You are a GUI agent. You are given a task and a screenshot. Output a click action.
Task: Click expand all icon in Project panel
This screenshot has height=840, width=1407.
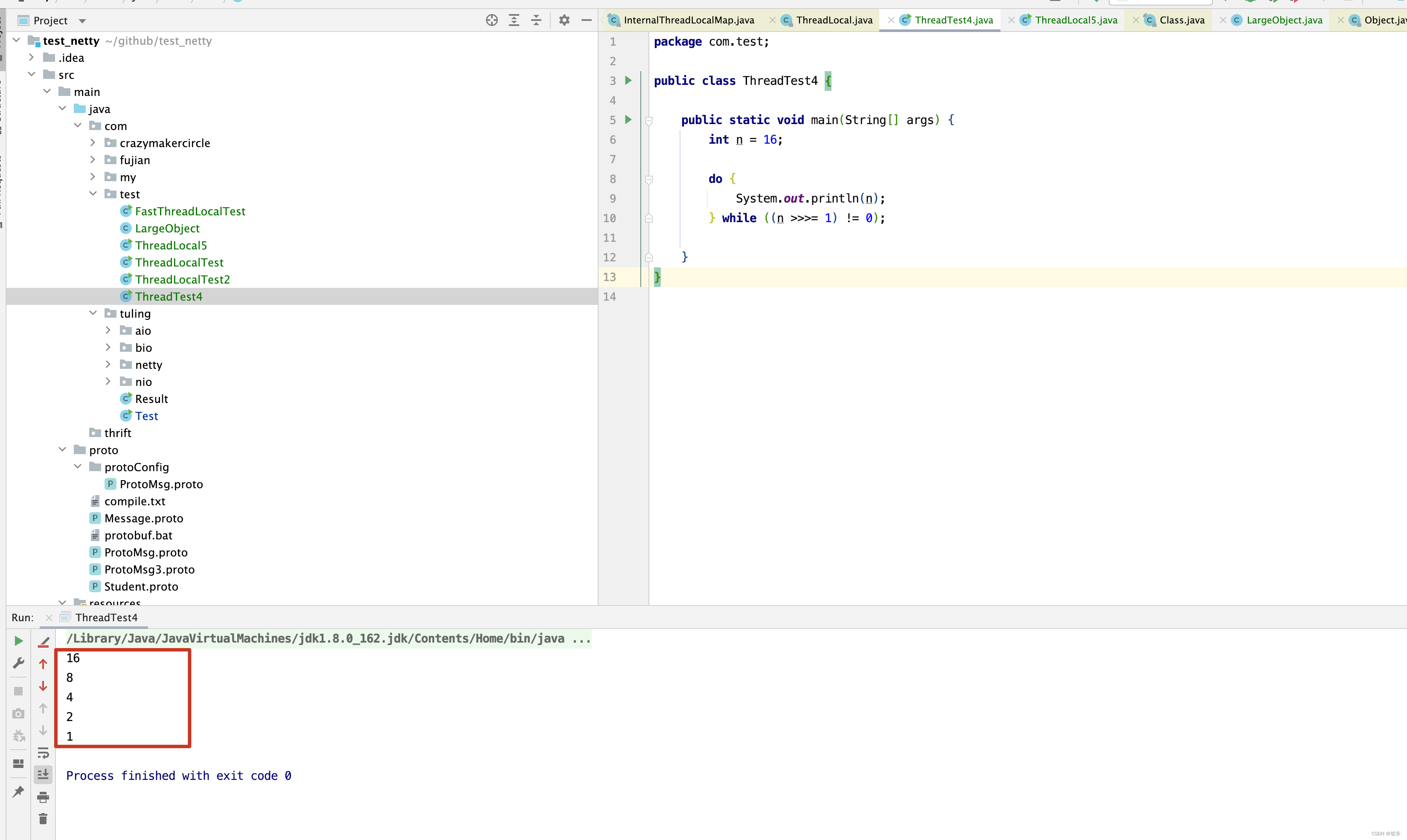click(x=514, y=20)
